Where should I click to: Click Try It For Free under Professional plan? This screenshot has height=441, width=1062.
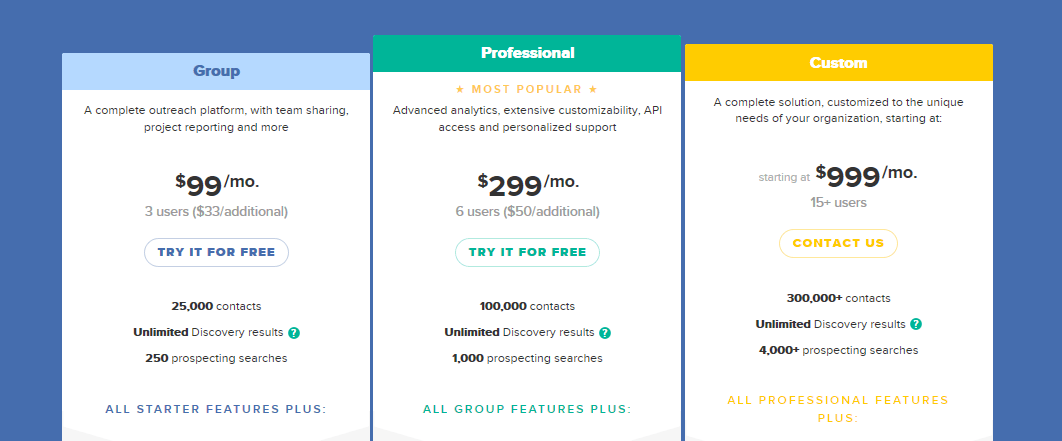pos(527,252)
